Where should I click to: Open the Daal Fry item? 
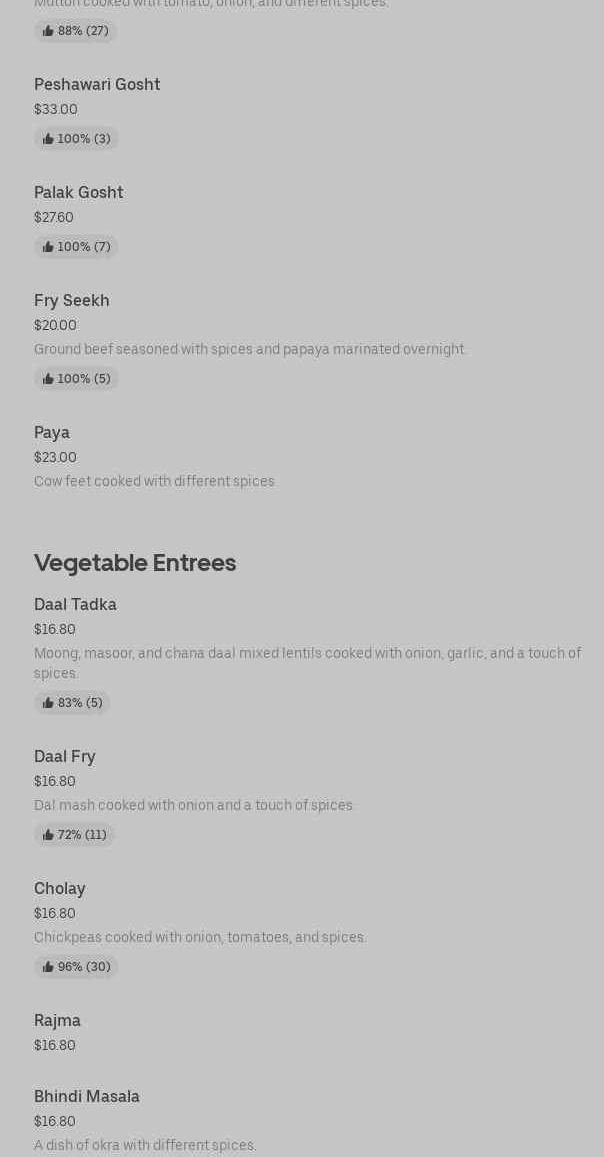click(x=65, y=757)
